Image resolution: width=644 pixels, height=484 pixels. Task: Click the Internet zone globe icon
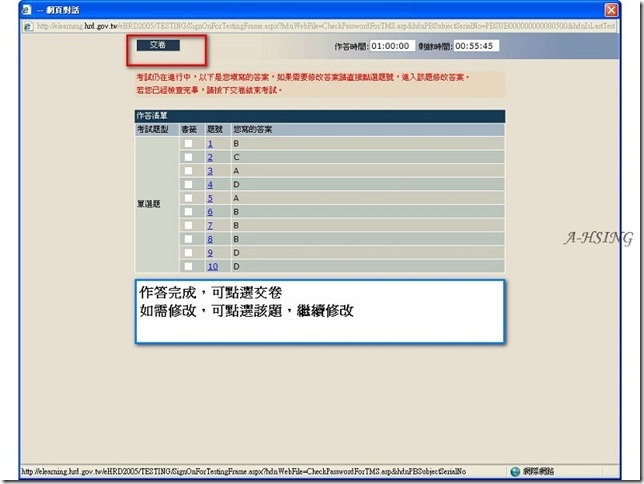[x=515, y=471]
